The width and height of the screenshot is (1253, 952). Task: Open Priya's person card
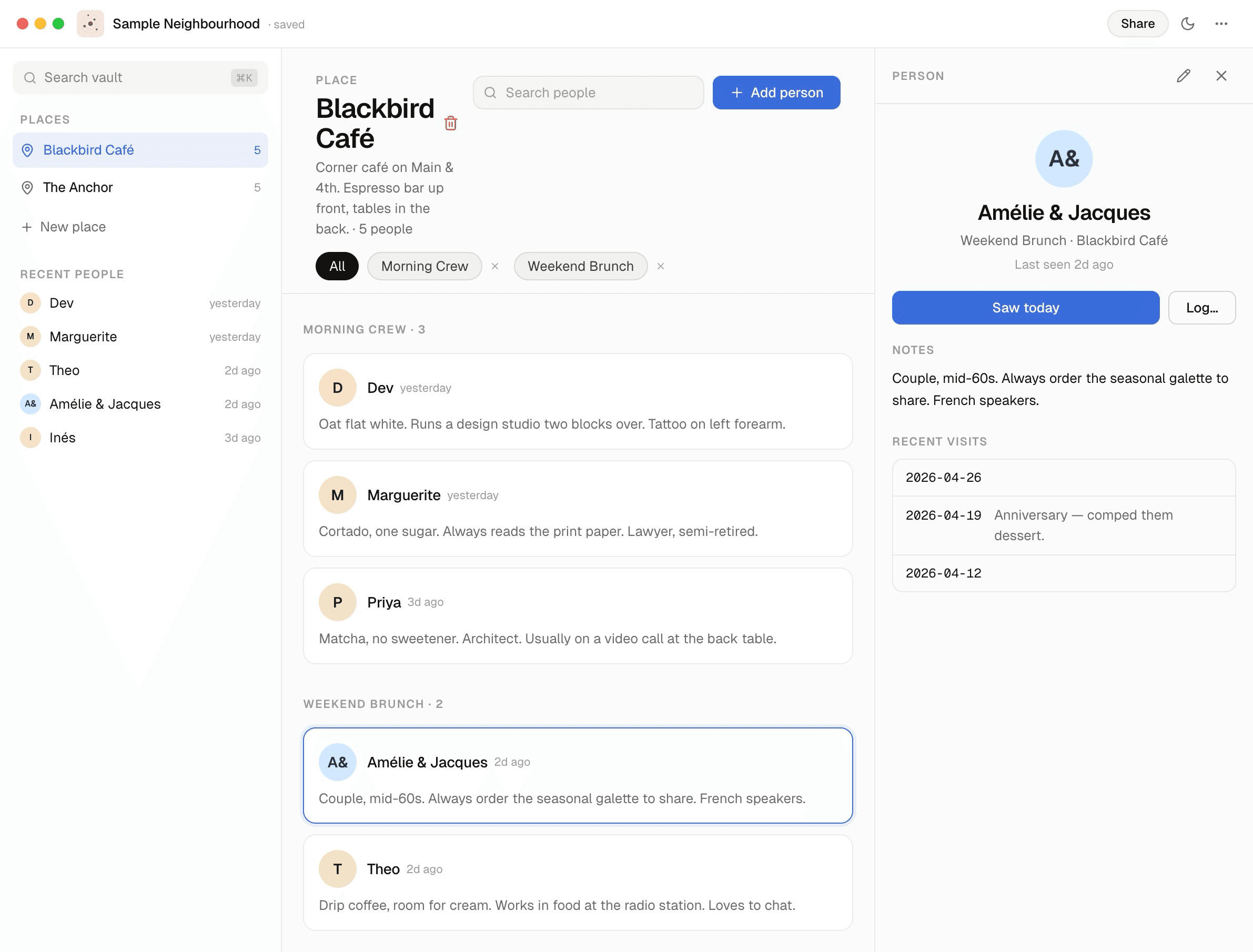pos(578,616)
